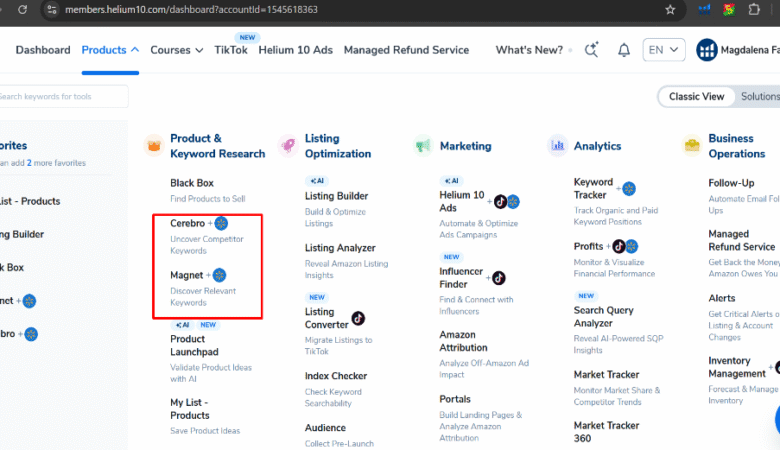The width and height of the screenshot is (780, 450).
Task: Open the Alerts tool
Action: point(722,298)
